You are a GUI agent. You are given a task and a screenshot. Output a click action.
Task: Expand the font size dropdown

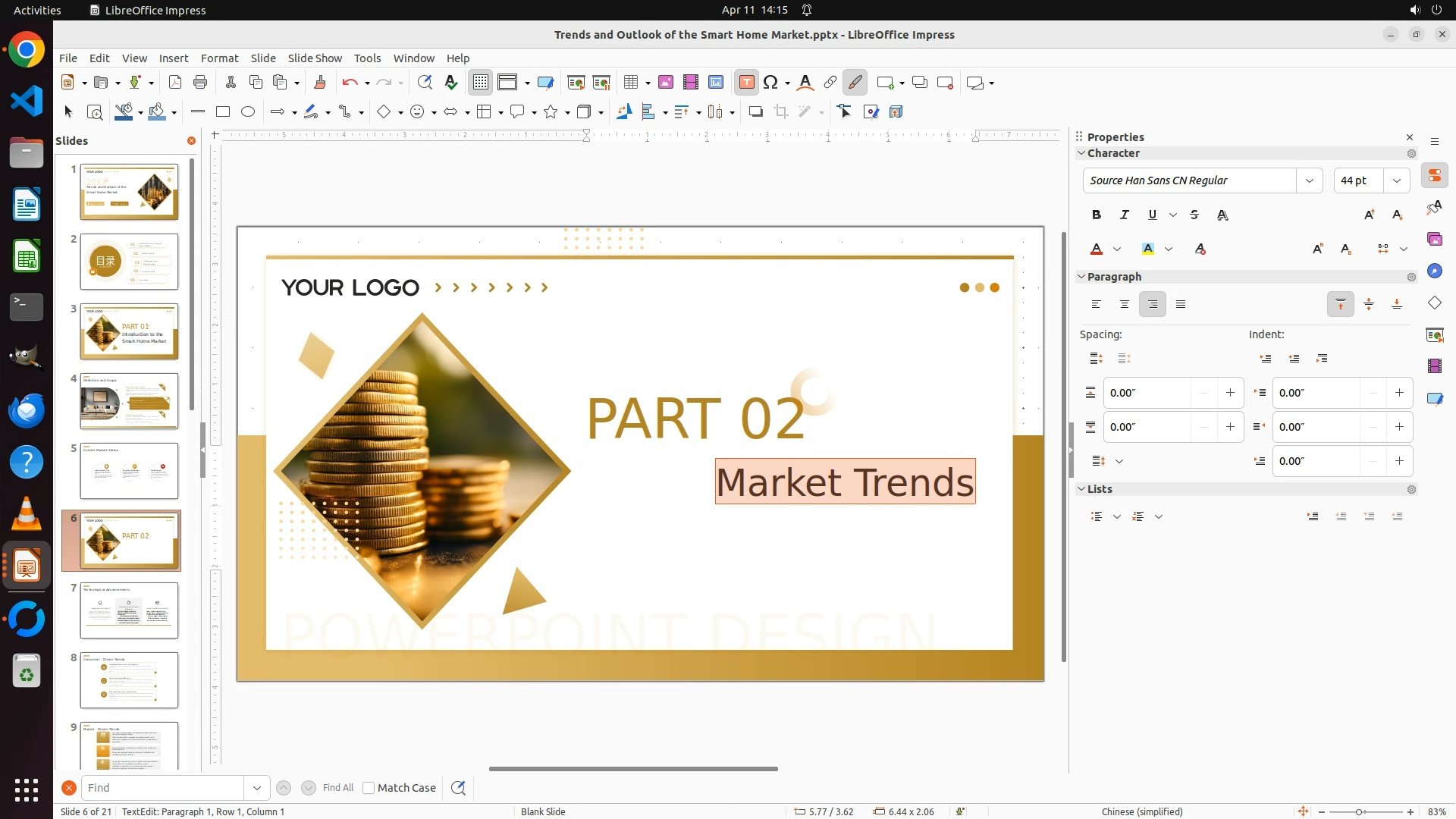[x=1397, y=180]
